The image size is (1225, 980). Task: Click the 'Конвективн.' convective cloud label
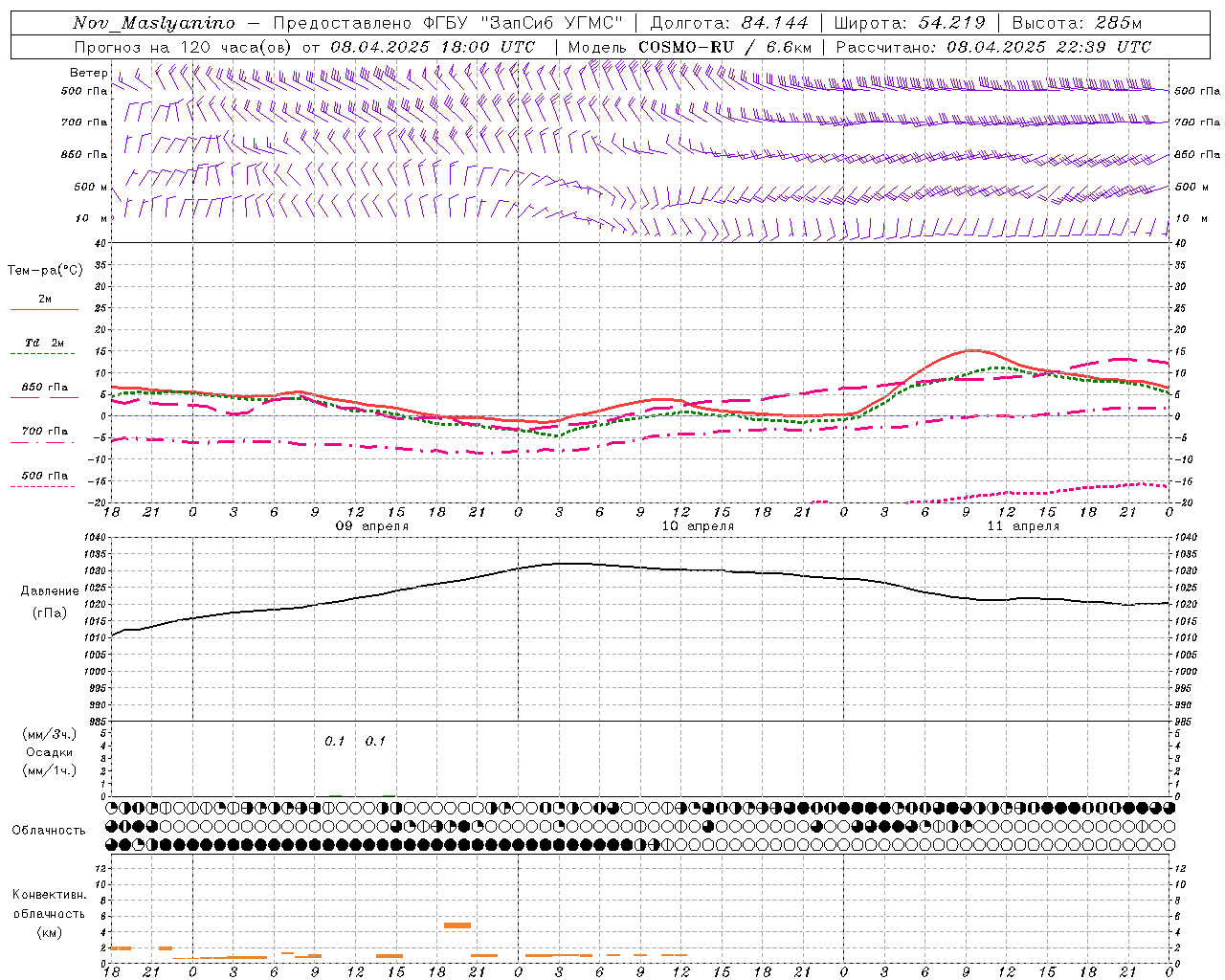point(50,895)
